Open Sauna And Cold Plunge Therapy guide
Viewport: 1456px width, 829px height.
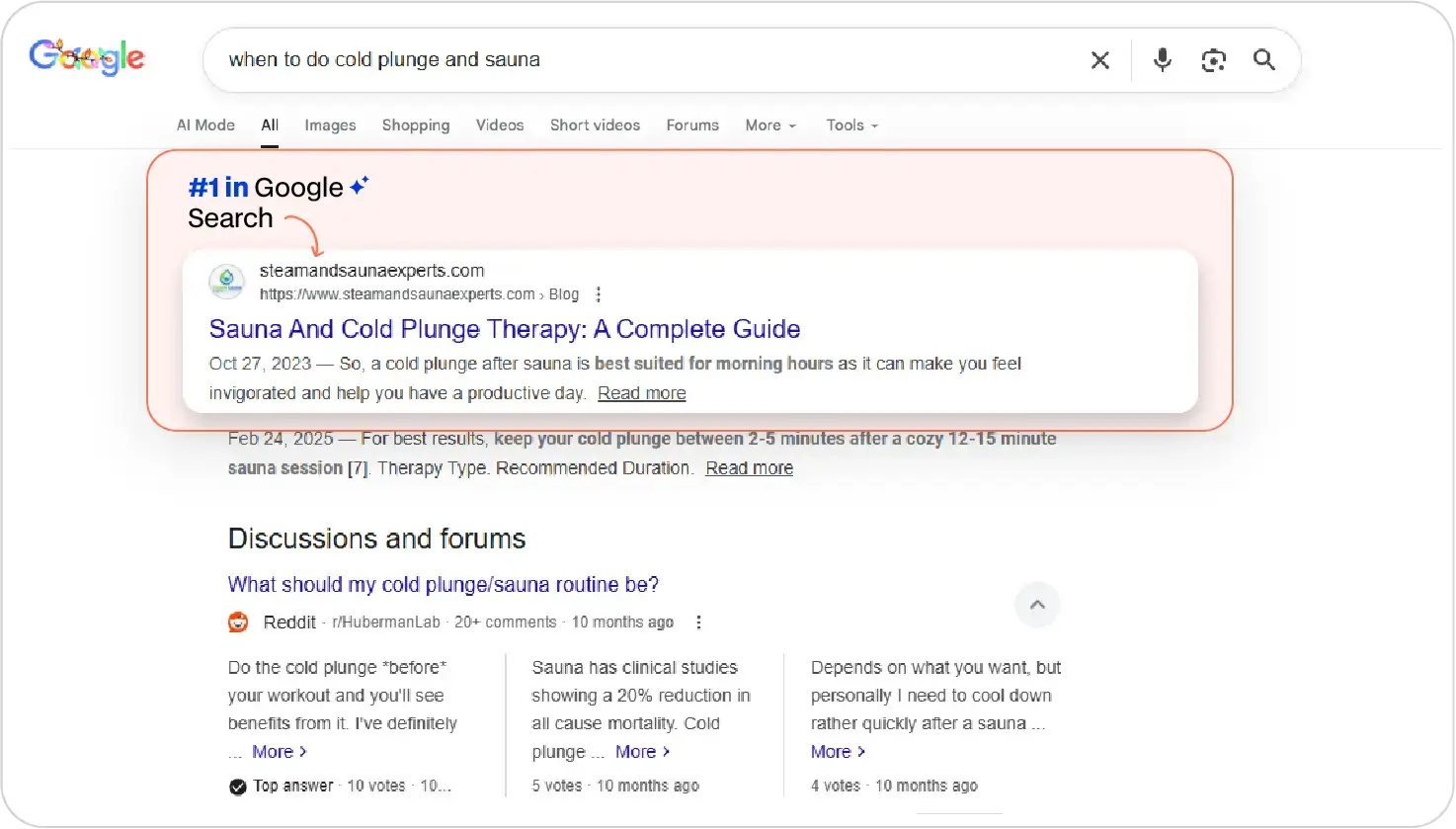coord(504,329)
